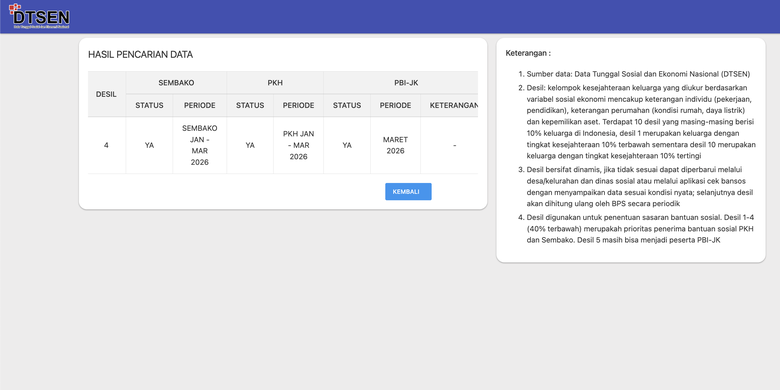
Task: Click PERIODE header under PBI-JK
Action: (395, 105)
